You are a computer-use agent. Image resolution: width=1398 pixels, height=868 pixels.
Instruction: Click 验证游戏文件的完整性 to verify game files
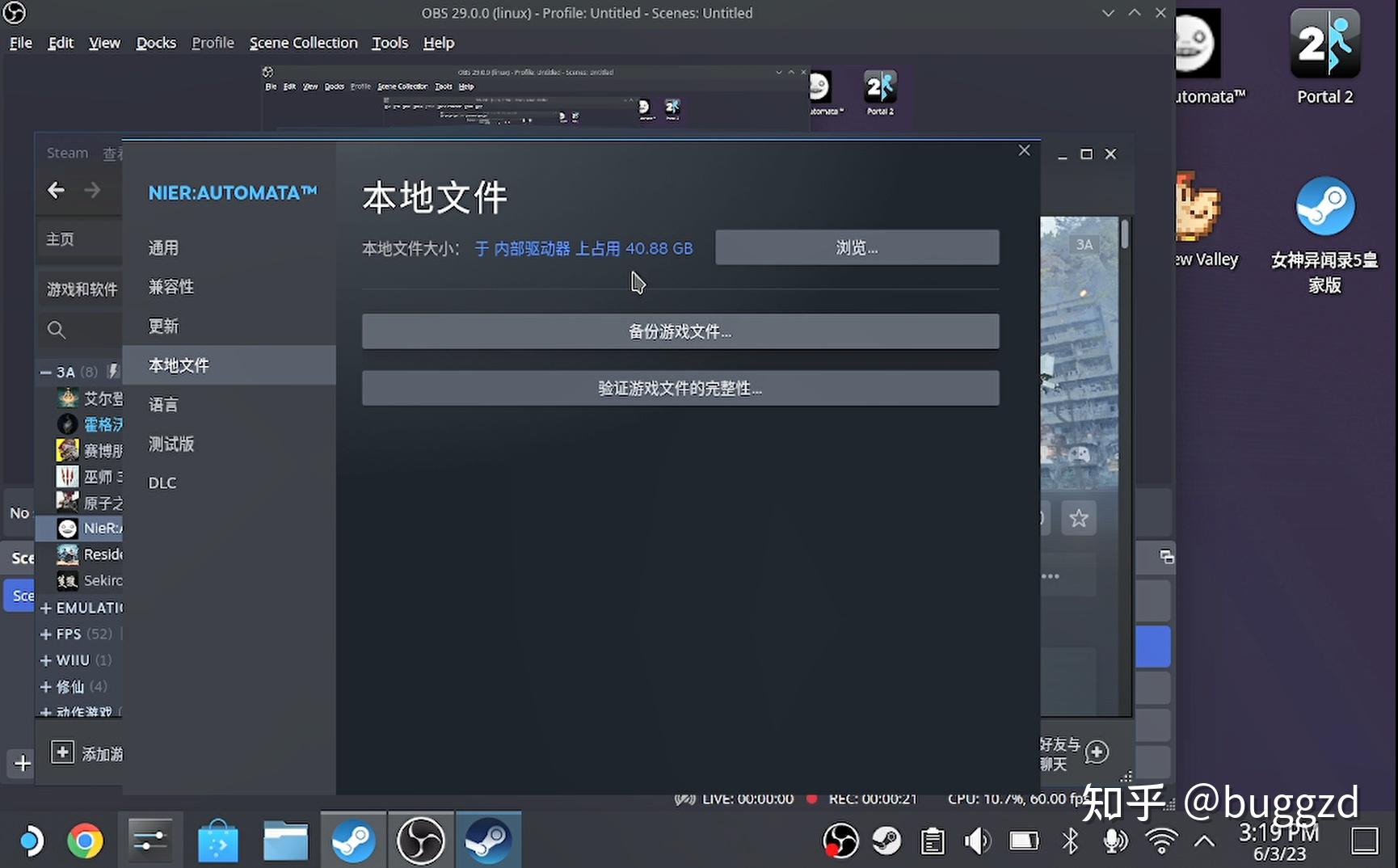click(x=680, y=388)
